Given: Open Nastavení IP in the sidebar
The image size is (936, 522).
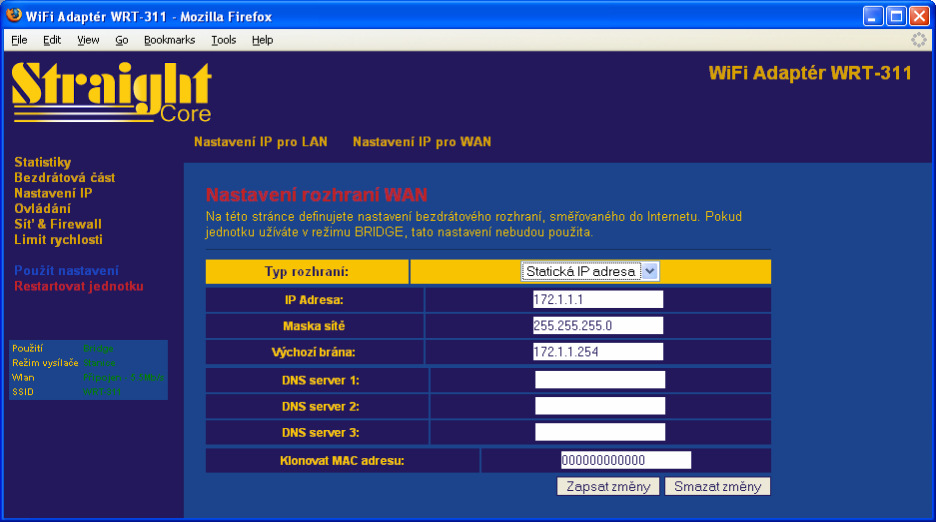Looking at the screenshot, I should tap(53, 194).
